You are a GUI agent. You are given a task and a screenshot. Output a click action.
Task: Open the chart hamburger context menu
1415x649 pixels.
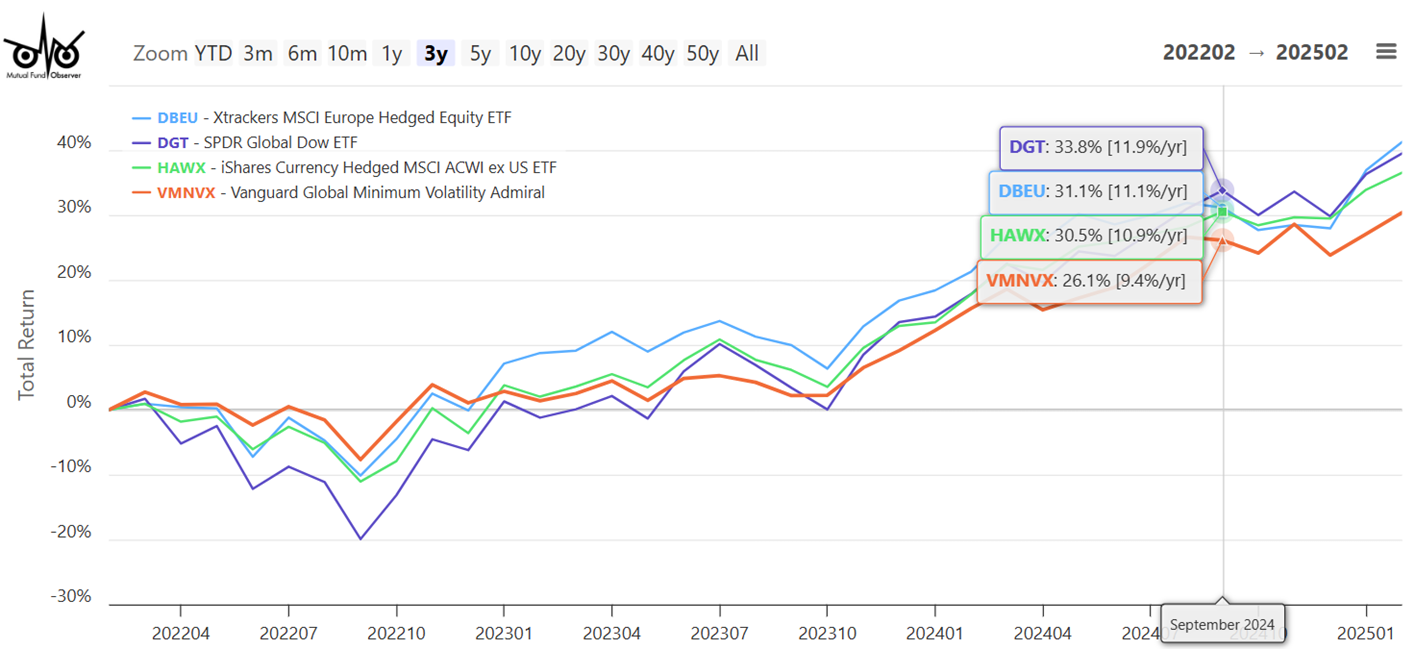coord(1385,52)
